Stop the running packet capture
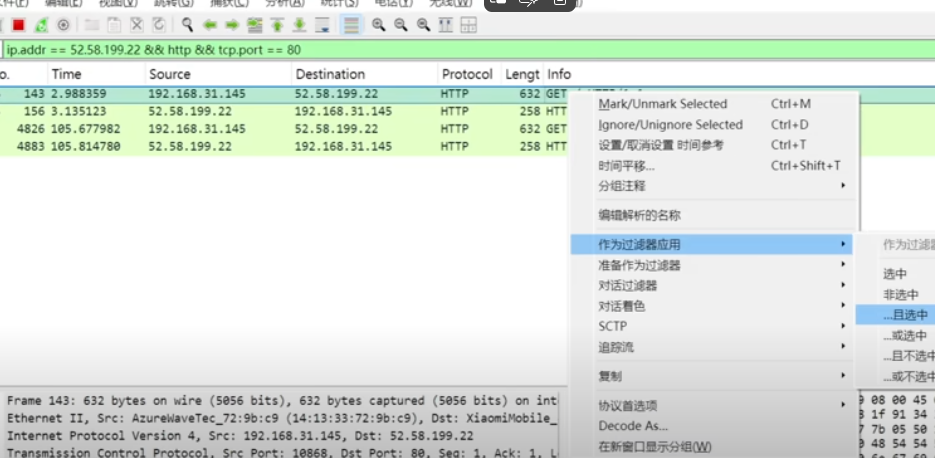The image size is (935, 458). [18, 25]
